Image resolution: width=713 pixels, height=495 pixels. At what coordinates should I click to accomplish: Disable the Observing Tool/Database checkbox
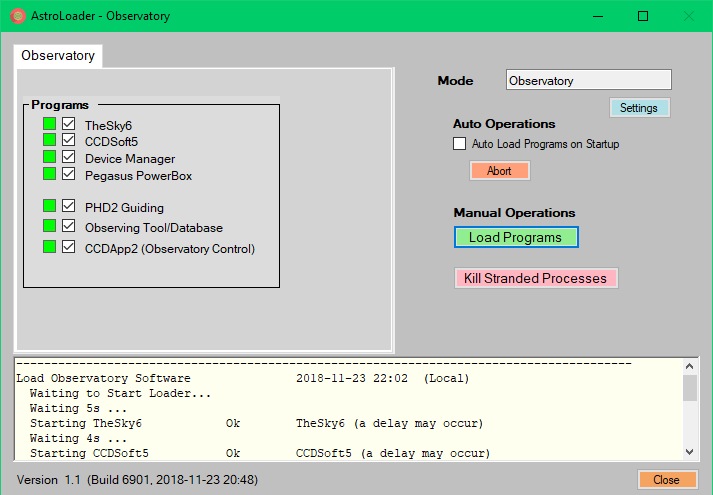pyautogui.click(x=69, y=225)
